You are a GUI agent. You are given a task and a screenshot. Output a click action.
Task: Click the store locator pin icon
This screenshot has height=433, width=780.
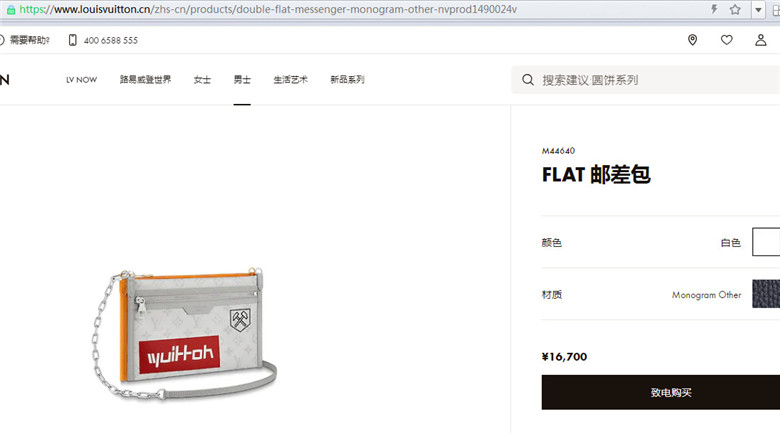(692, 40)
